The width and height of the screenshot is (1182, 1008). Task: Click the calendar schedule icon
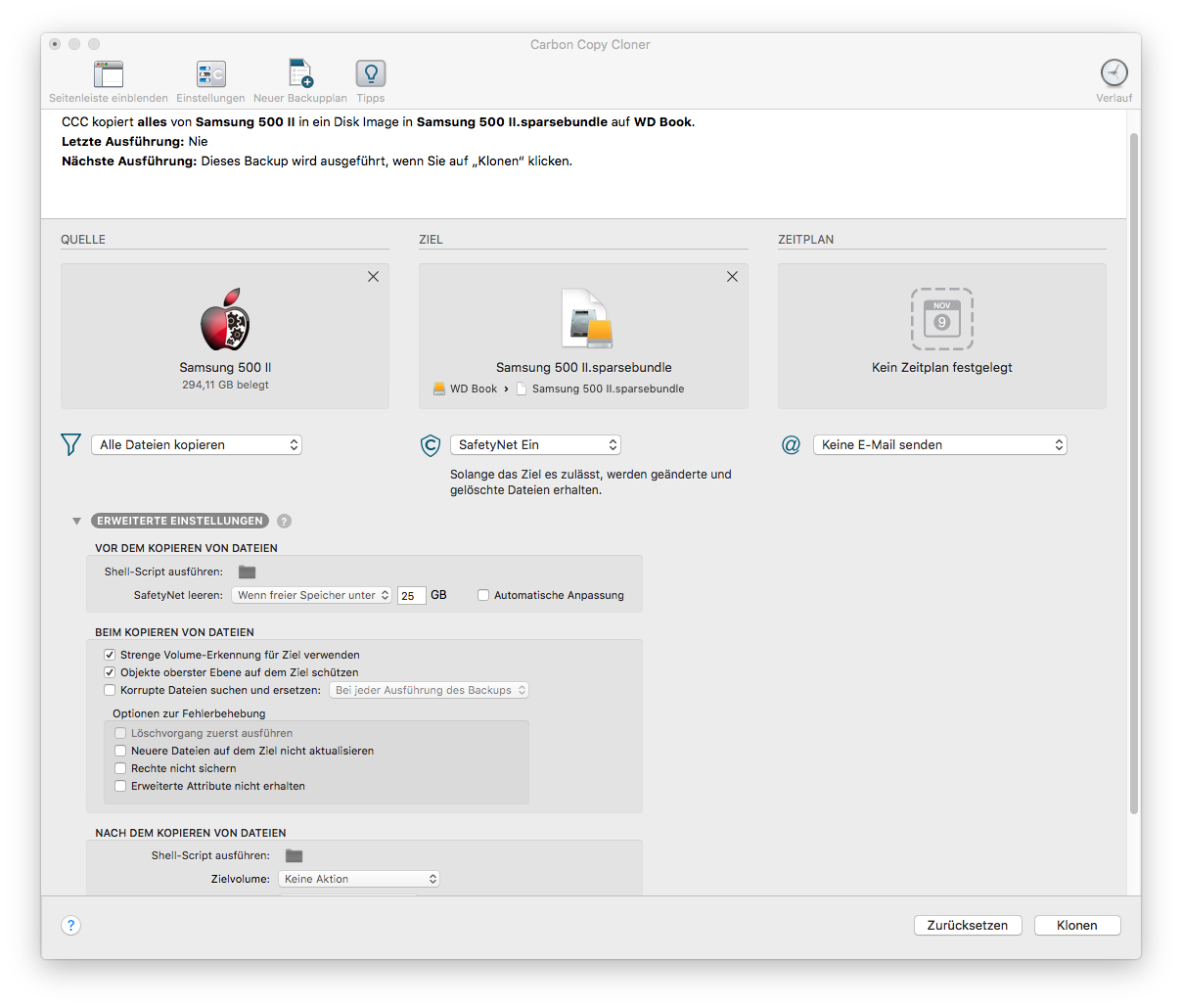coord(942,319)
